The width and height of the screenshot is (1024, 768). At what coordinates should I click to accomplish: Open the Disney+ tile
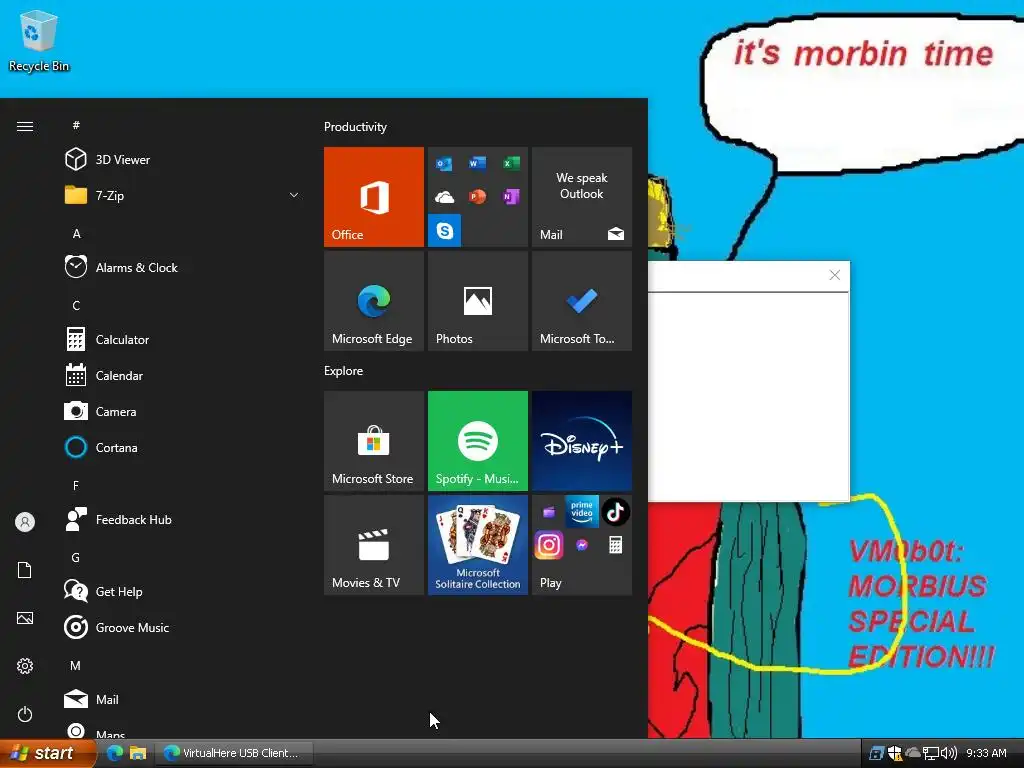click(x=581, y=441)
